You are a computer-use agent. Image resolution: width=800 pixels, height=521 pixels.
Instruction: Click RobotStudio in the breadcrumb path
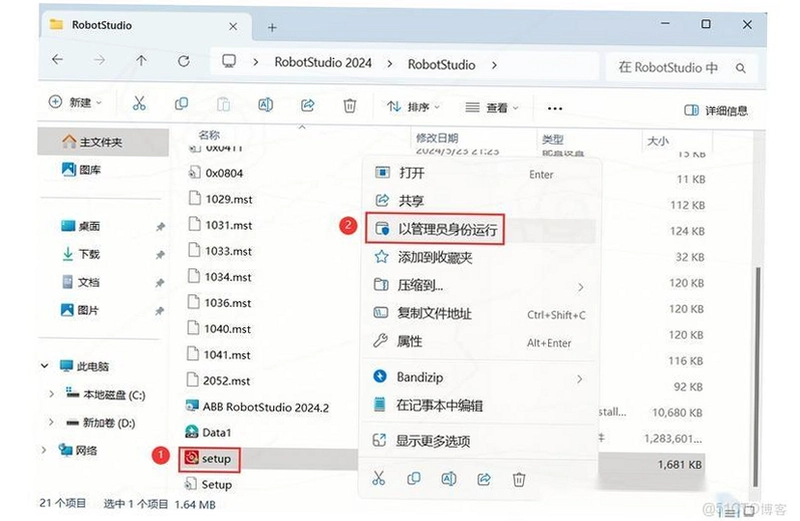click(x=441, y=65)
